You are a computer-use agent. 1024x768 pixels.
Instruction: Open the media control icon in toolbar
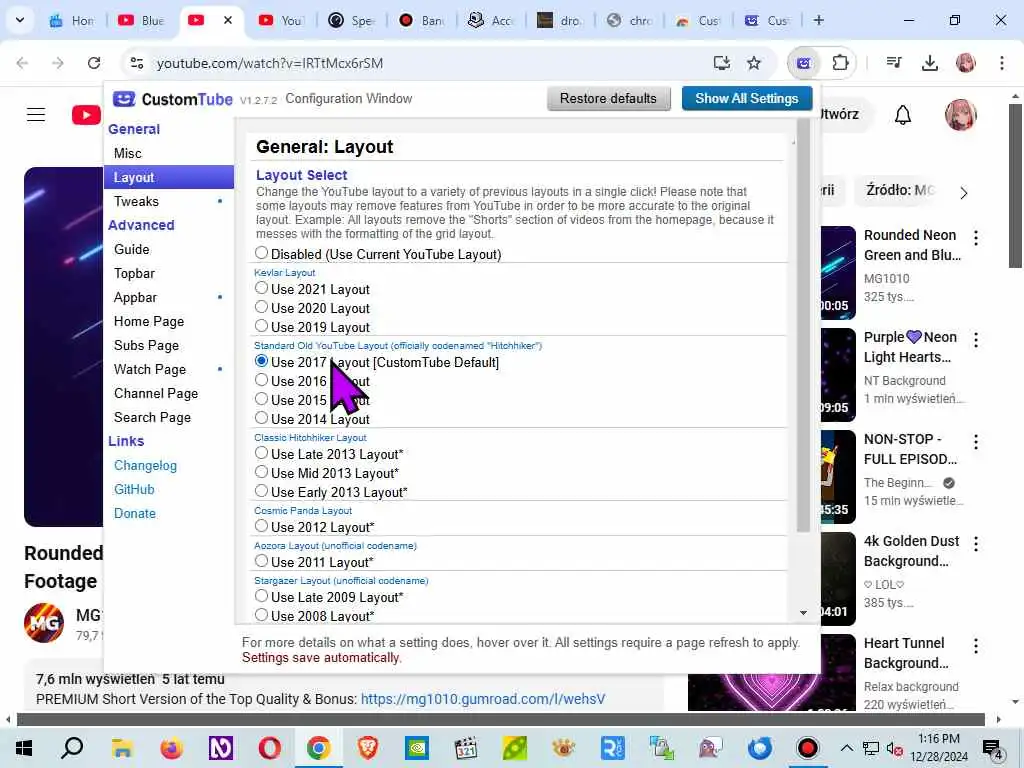point(894,63)
